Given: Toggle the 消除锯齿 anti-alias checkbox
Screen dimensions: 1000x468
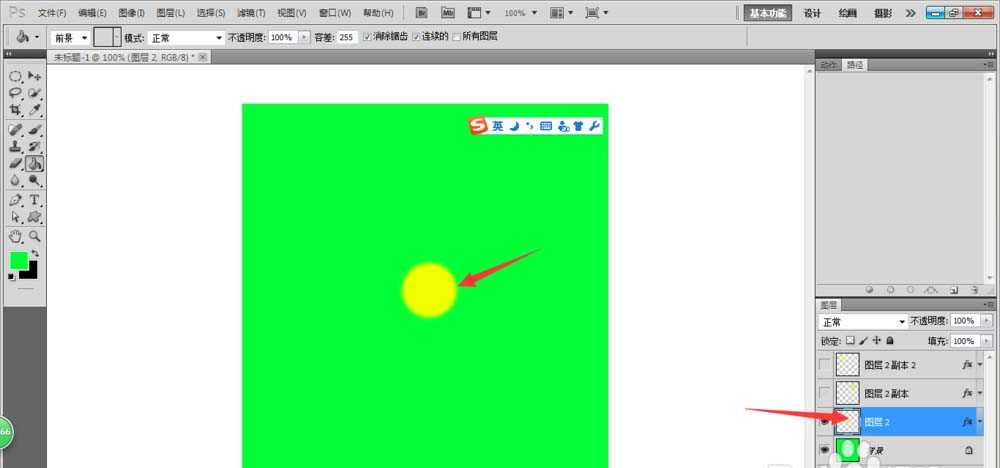Looking at the screenshot, I should pos(367,36).
